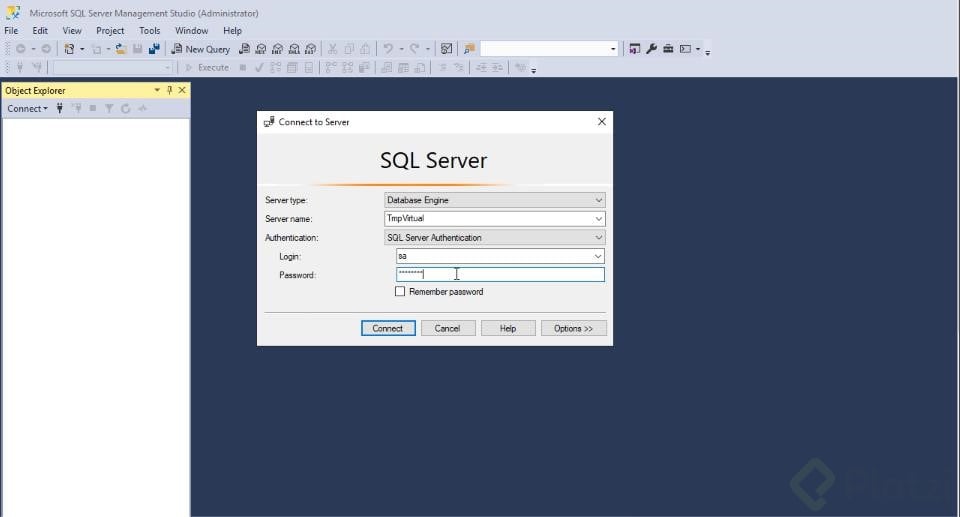Click the New Project icon in toolbar
Viewport: 960px width, 517px height.
(x=69, y=49)
